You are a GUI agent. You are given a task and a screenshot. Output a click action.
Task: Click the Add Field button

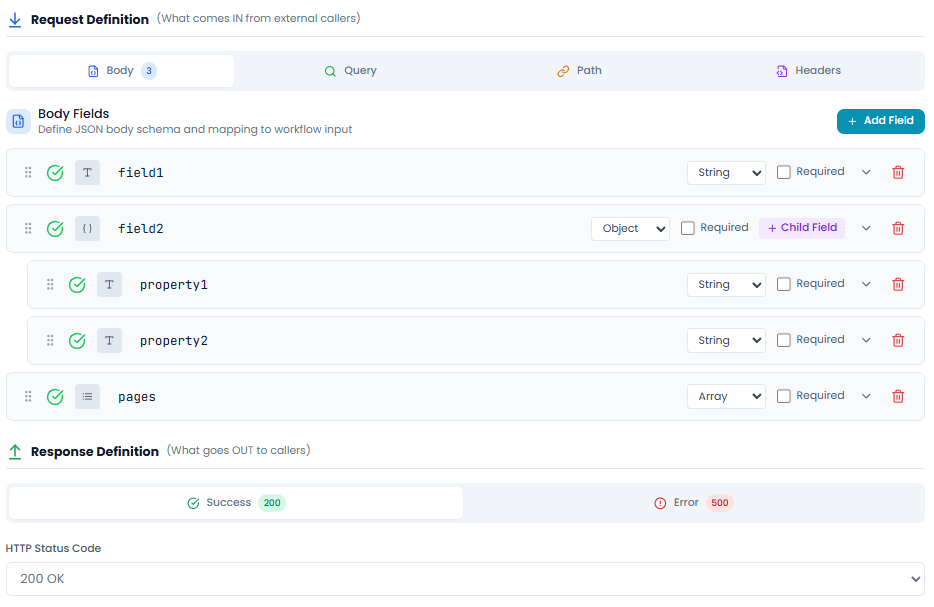click(880, 121)
